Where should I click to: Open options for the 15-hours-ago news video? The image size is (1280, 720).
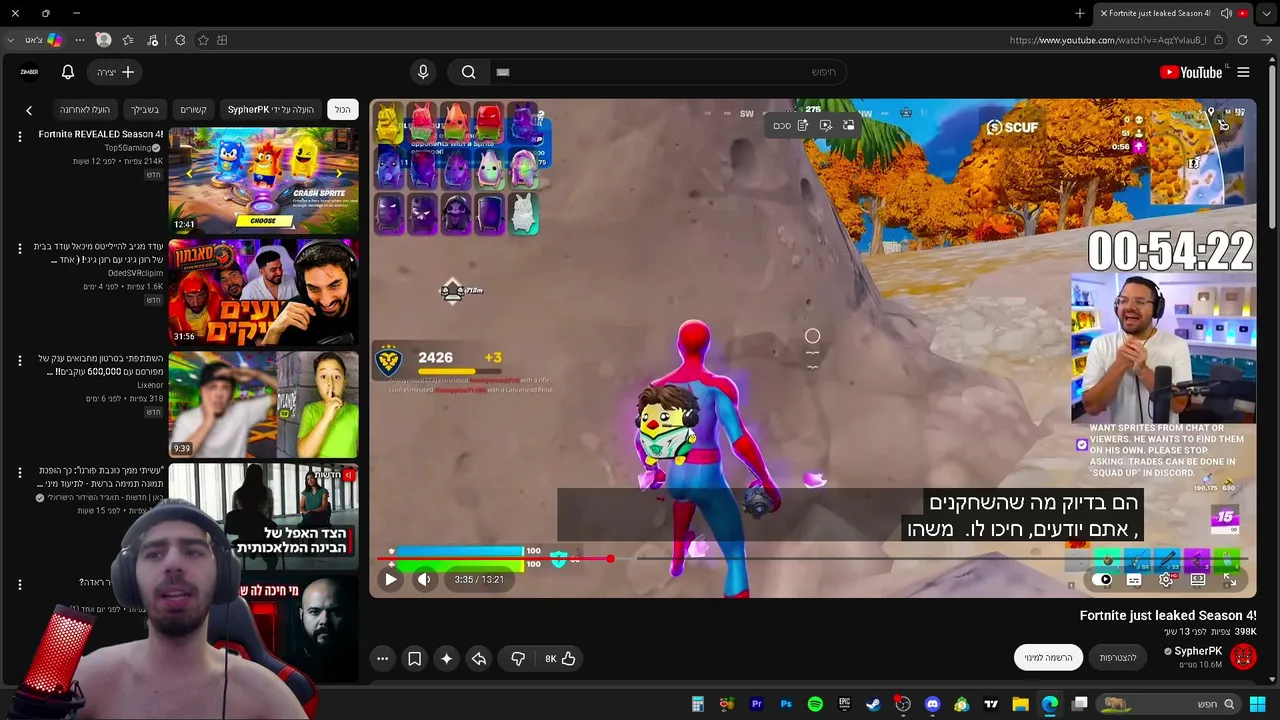[x=19, y=472]
